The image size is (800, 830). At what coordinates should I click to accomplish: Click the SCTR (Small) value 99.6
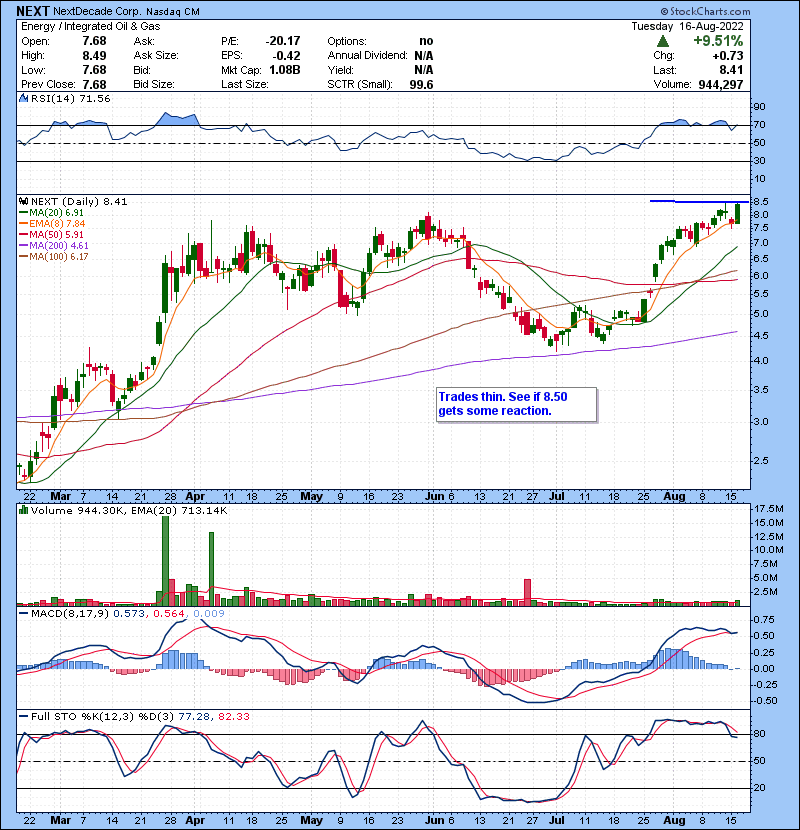click(x=421, y=85)
